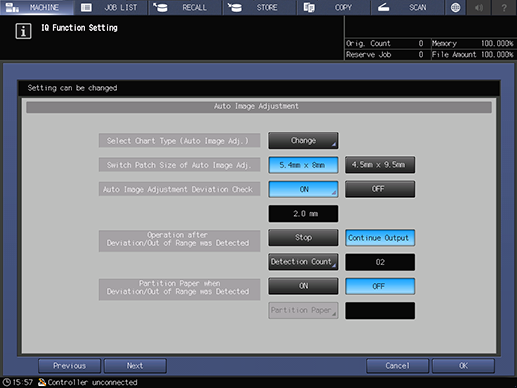
Task: Click the information icon beside IQ Function Setting
Action: click(x=23, y=31)
